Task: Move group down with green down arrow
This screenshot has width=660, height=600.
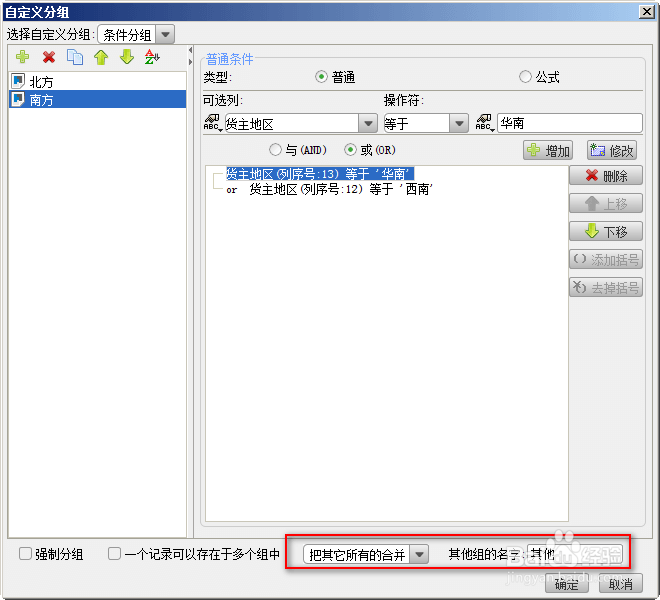Action: tap(127, 57)
